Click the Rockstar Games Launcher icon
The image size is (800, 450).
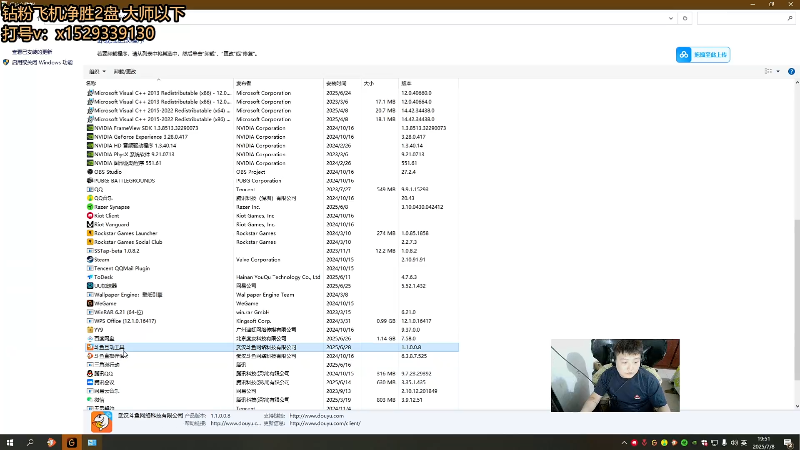click(90, 233)
